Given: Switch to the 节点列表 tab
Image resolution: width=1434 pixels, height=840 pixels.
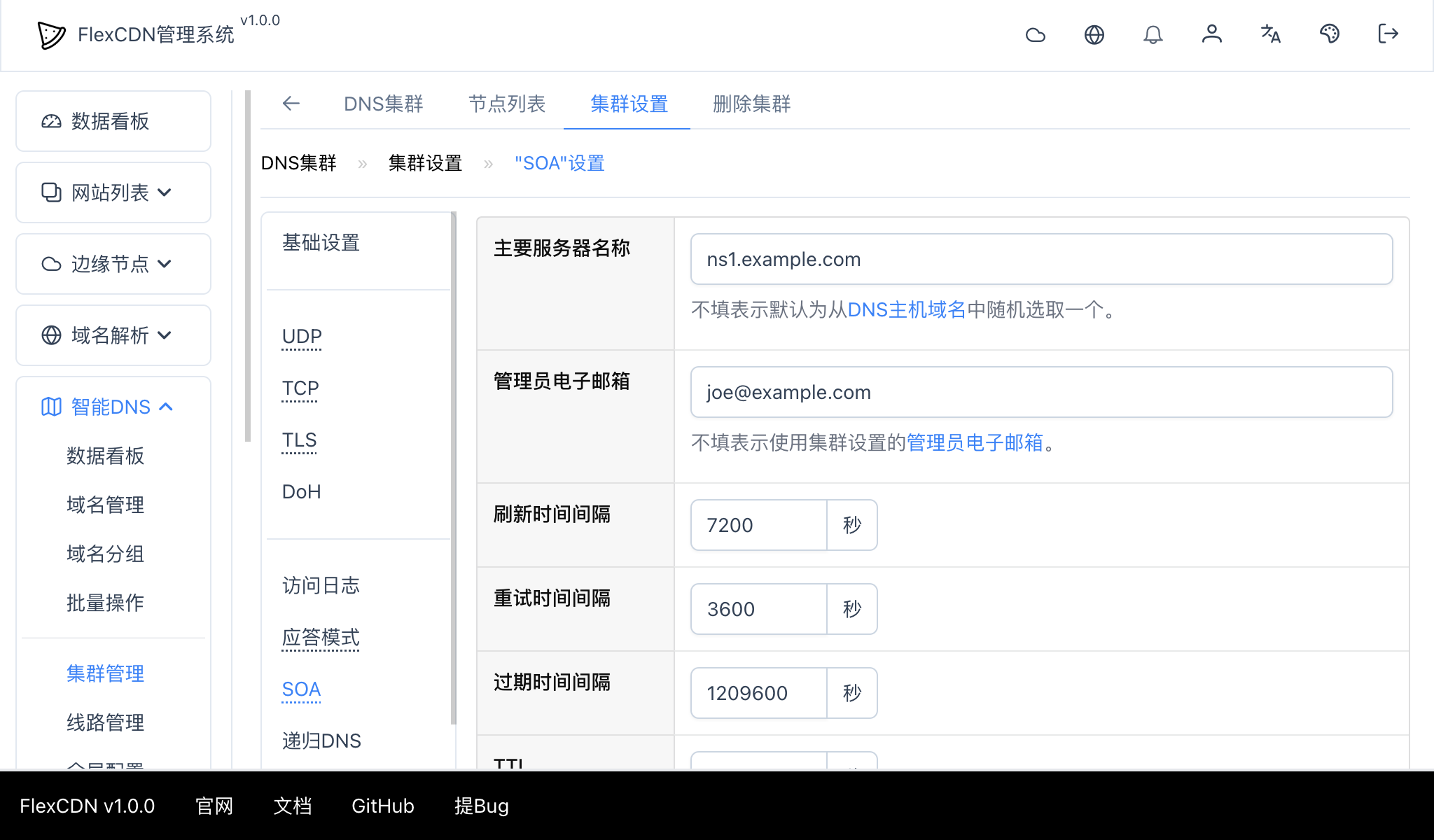Looking at the screenshot, I should 507,104.
